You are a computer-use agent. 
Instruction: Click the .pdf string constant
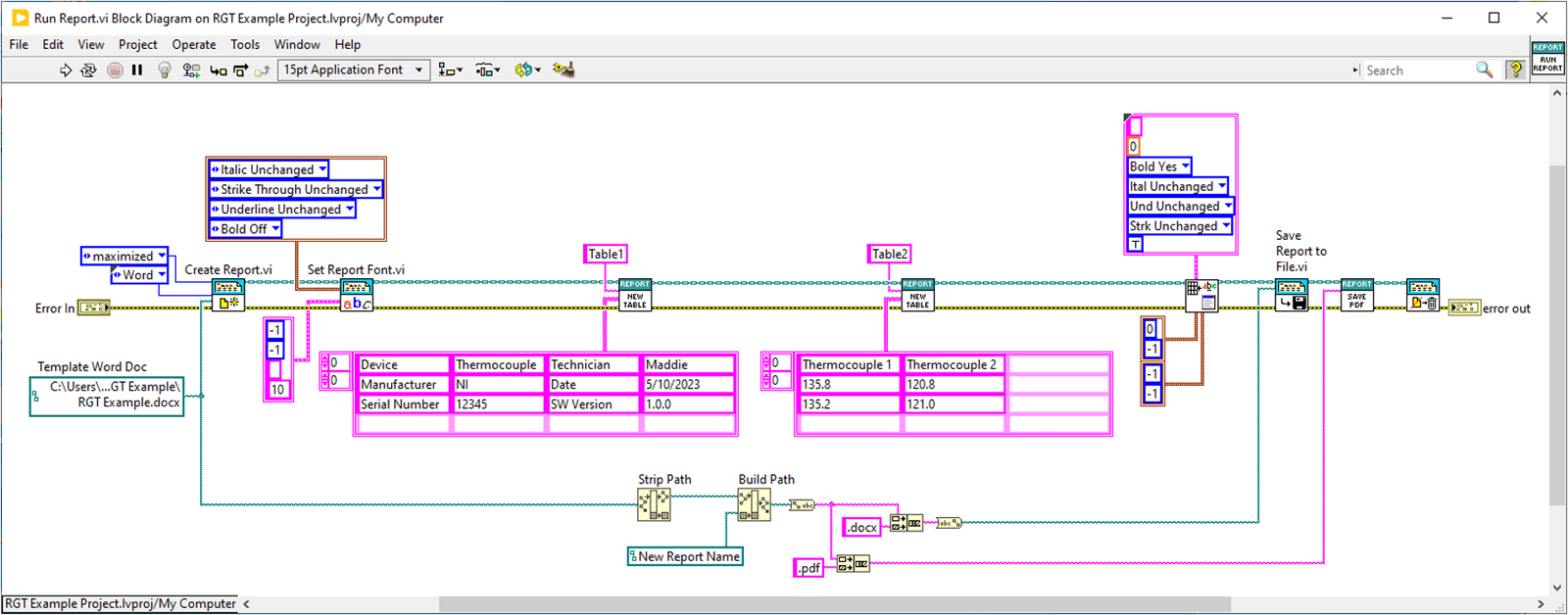tap(808, 568)
